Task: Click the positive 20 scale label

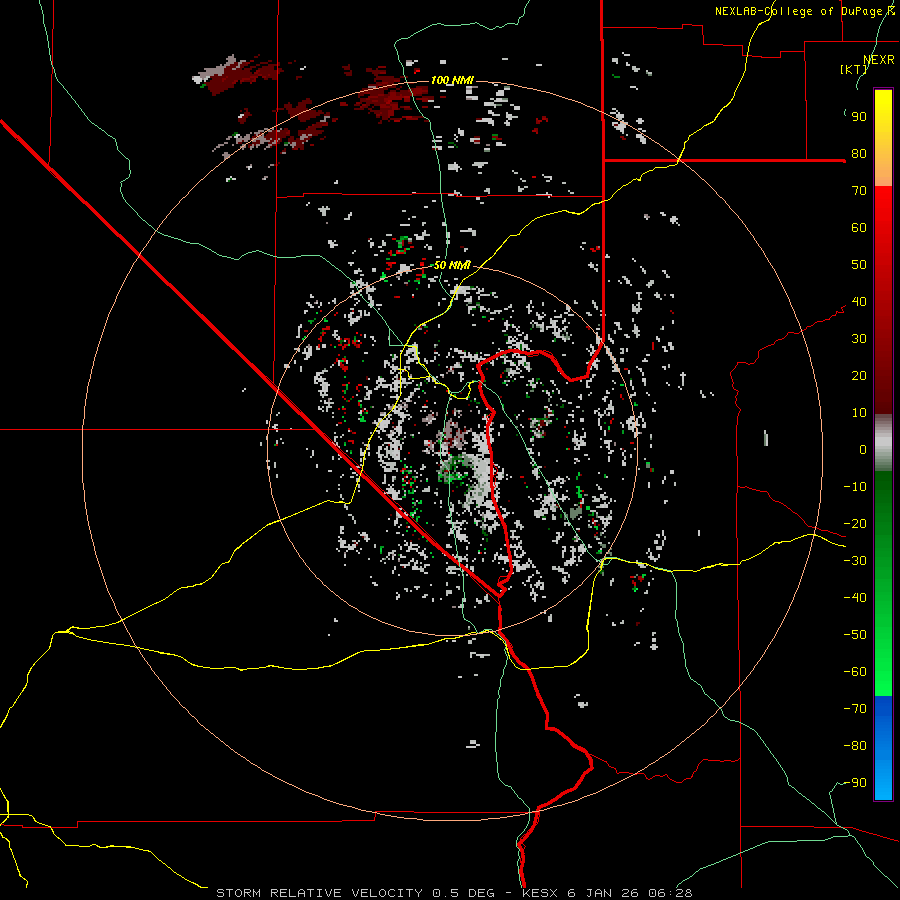Action: (x=859, y=376)
